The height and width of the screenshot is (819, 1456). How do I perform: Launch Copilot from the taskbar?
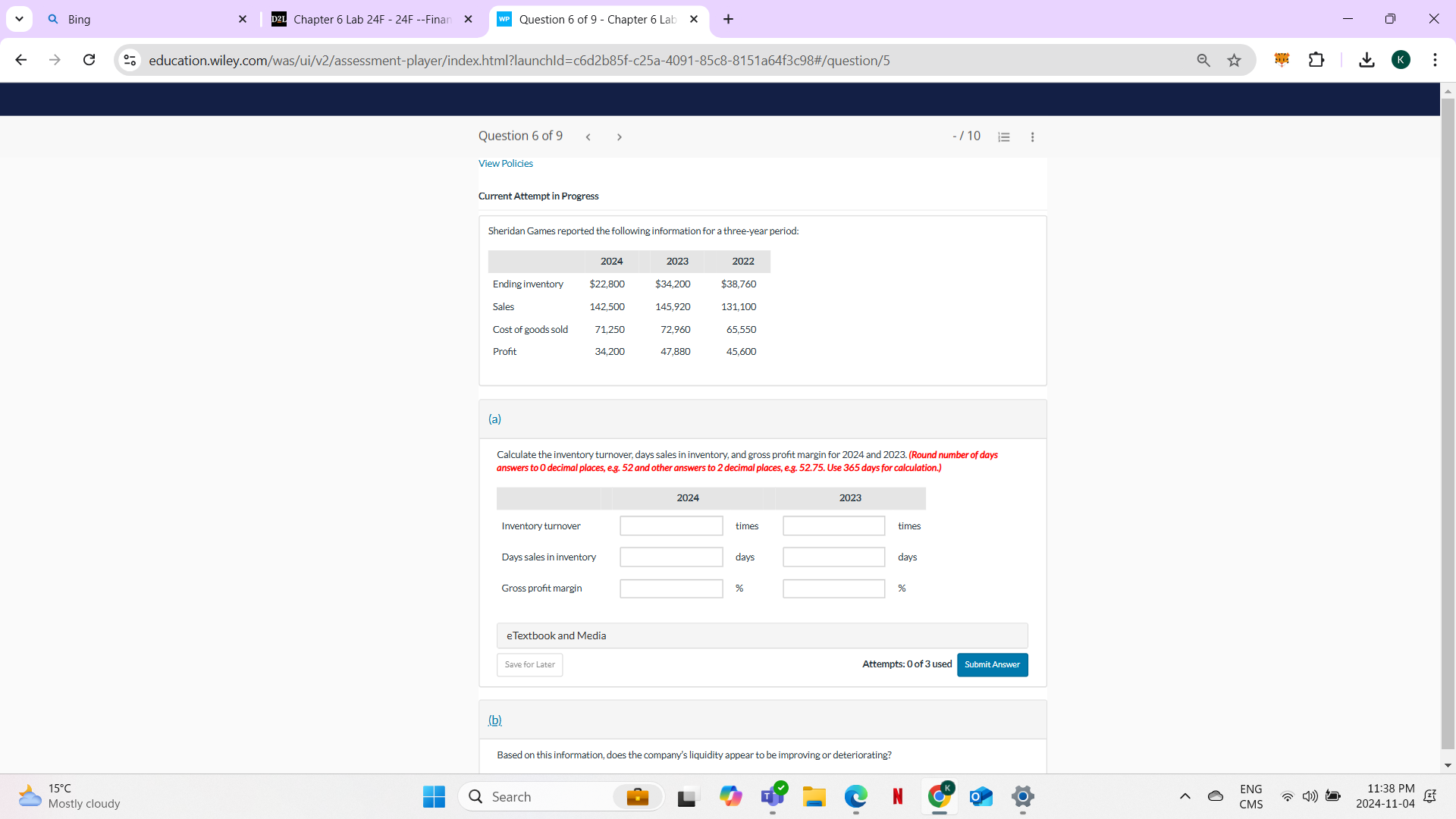tap(730, 797)
